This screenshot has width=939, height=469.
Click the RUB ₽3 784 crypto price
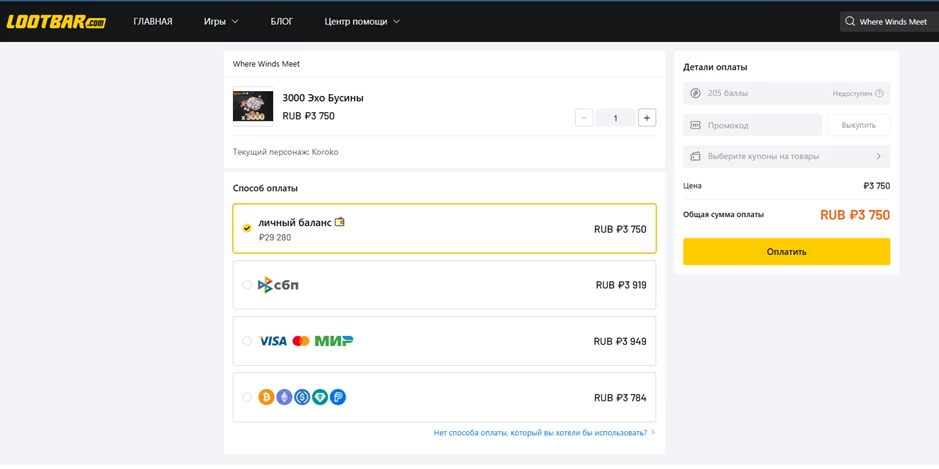620,398
